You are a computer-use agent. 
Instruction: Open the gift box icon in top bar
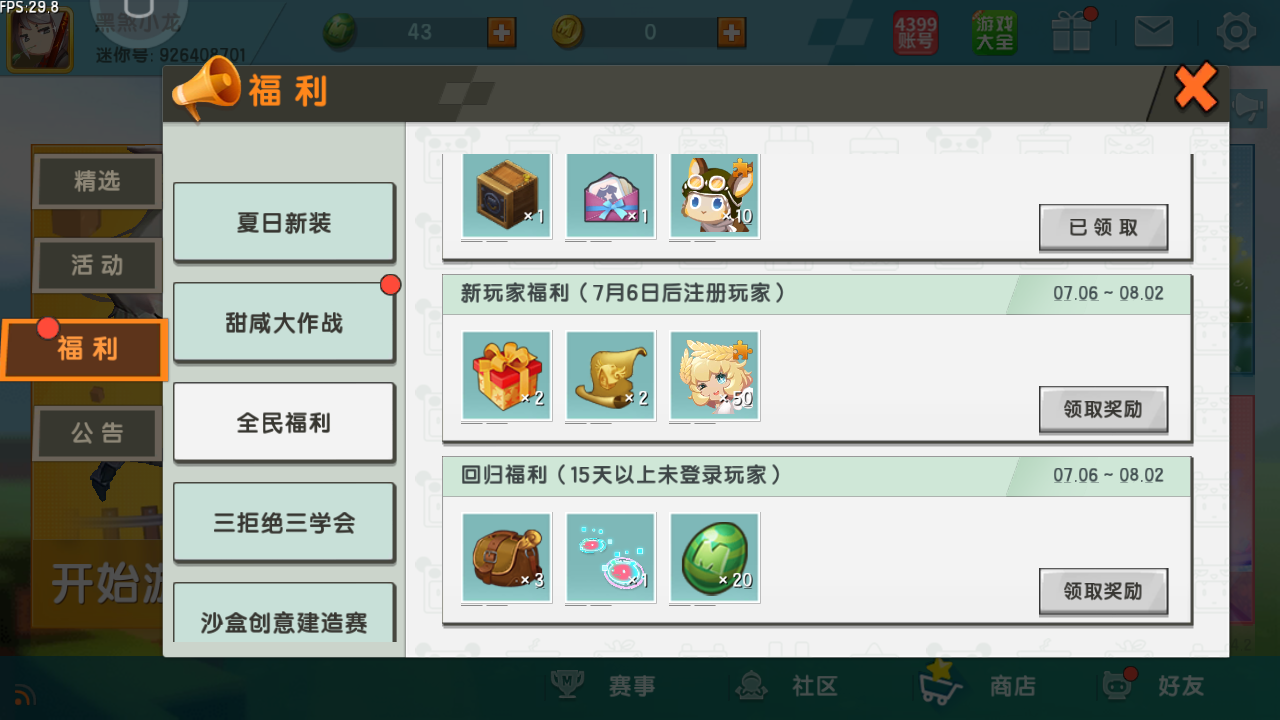(x=1073, y=30)
